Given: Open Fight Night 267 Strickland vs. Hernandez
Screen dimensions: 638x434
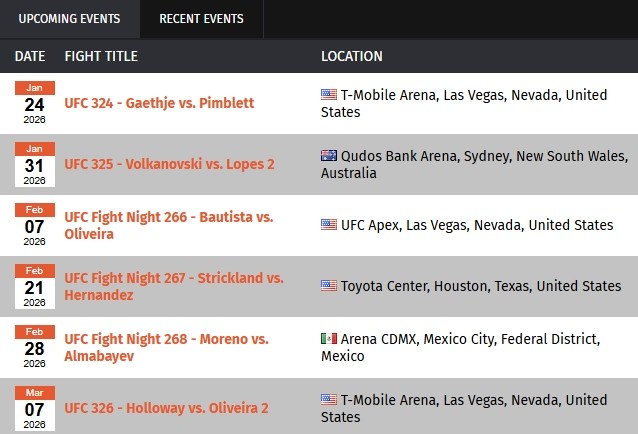Looking at the screenshot, I should [173, 286].
